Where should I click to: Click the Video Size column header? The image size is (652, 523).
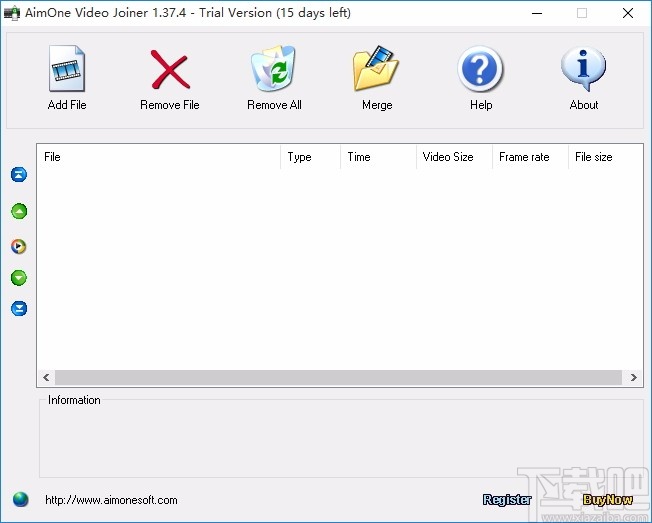454,157
